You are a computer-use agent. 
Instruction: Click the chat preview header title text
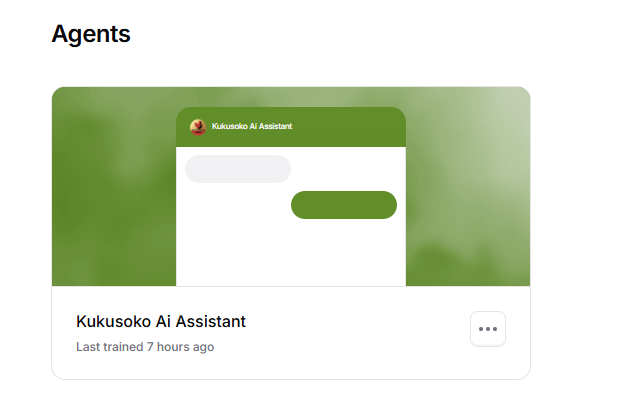[x=252, y=127]
